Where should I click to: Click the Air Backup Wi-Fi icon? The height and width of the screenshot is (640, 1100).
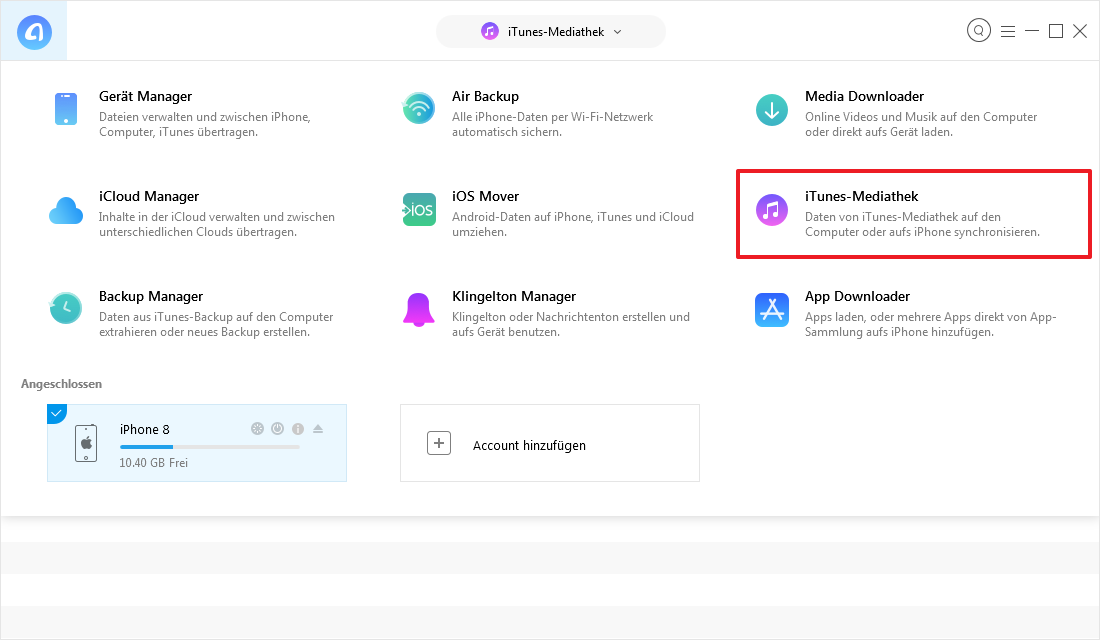coord(419,109)
